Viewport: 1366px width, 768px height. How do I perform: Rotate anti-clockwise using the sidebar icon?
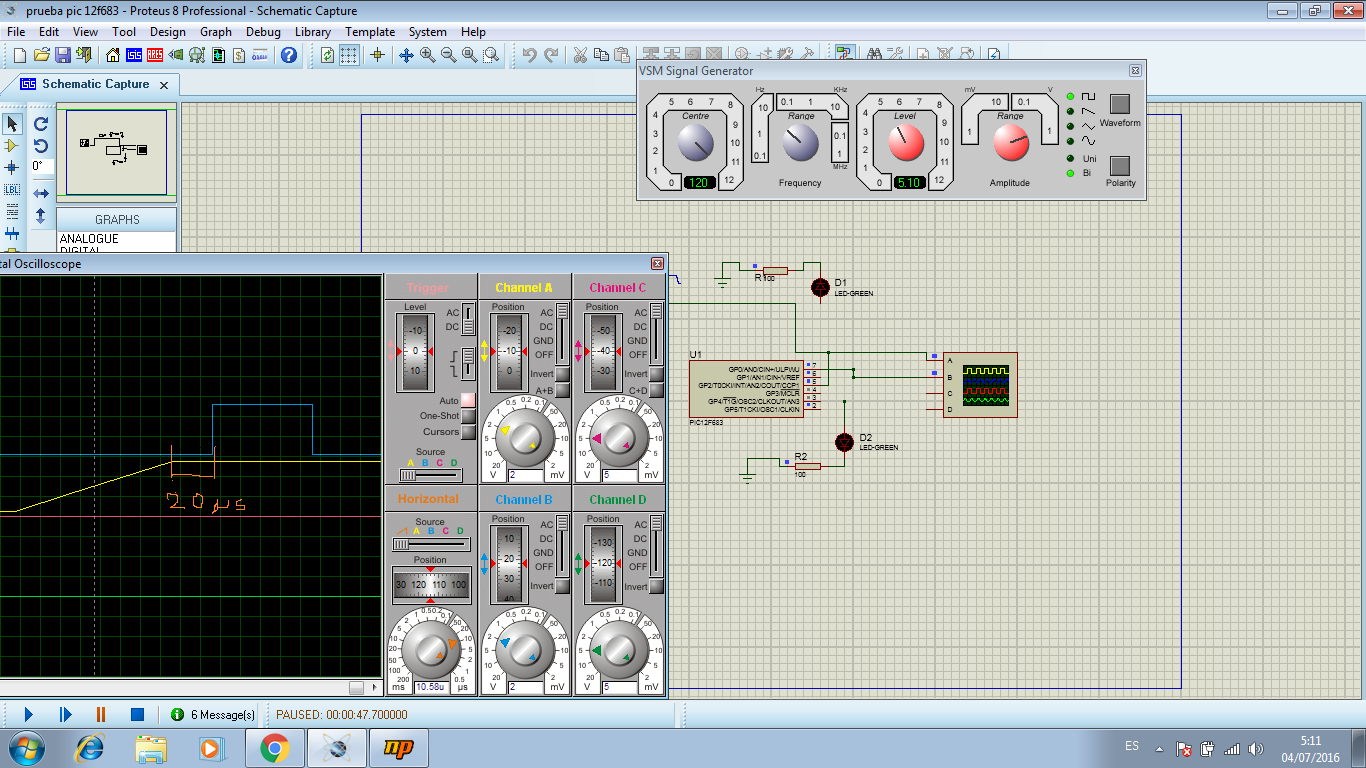41,146
